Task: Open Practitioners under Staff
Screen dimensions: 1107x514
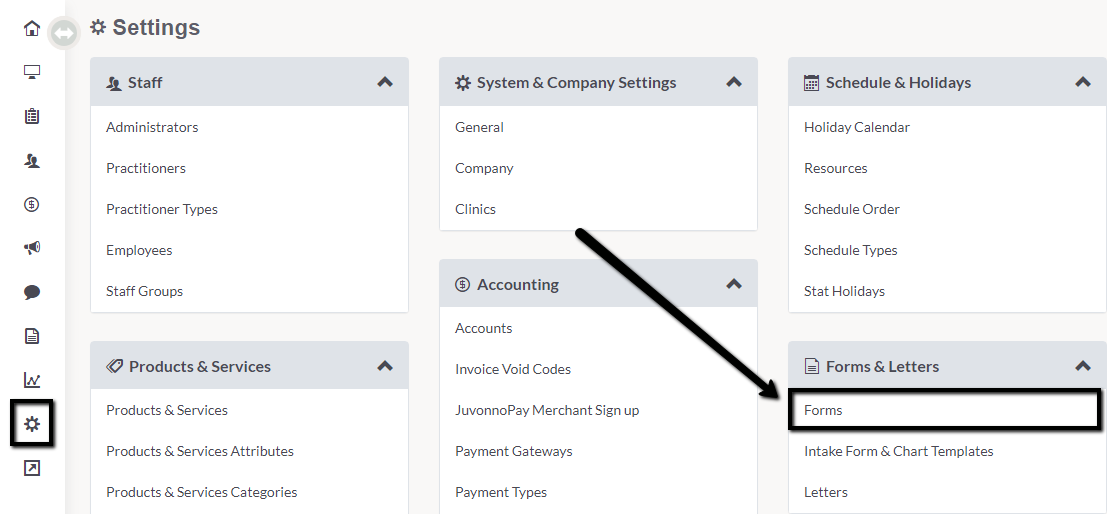Action: pyautogui.click(x=146, y=168)
